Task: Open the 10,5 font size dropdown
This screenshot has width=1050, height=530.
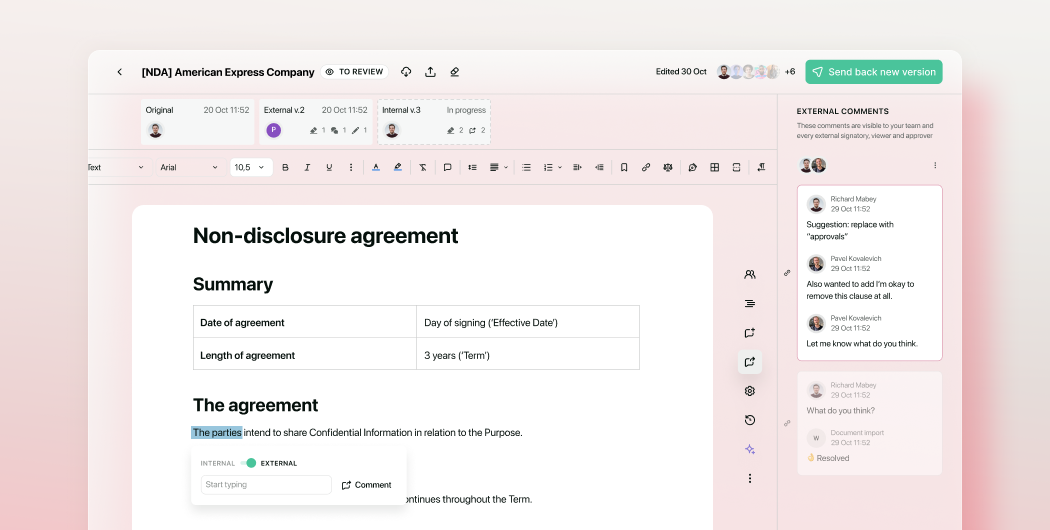Action: 251,168
